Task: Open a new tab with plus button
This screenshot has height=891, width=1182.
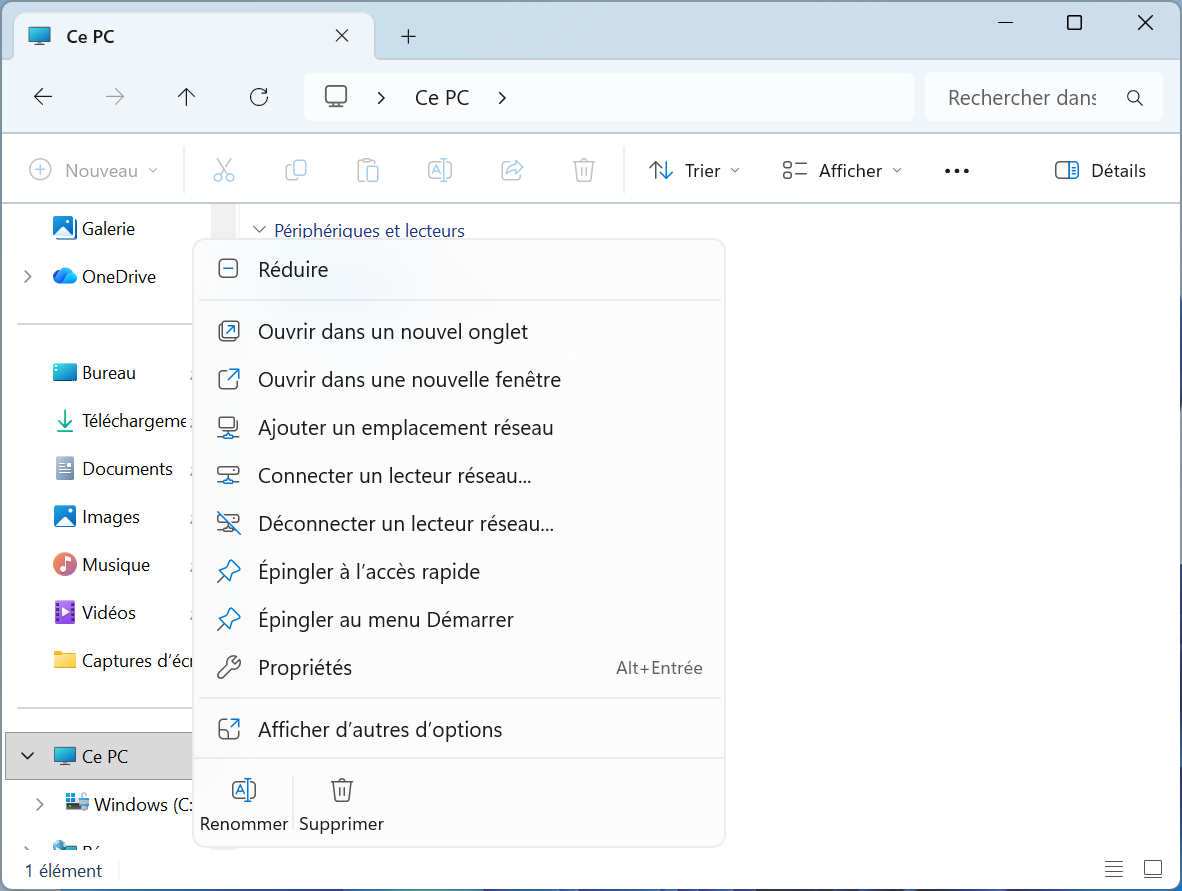Action: (408, 37)
